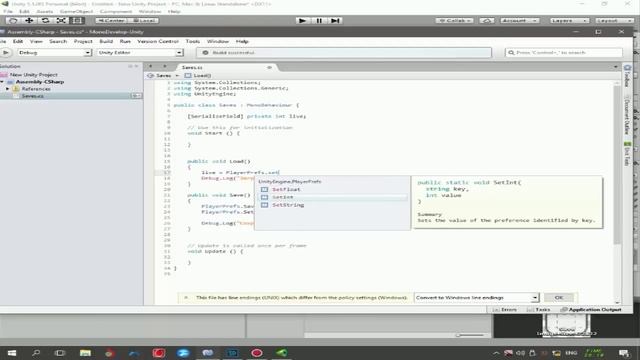
Task: Open the Layout dropdown in Unity
Action: 613,20
